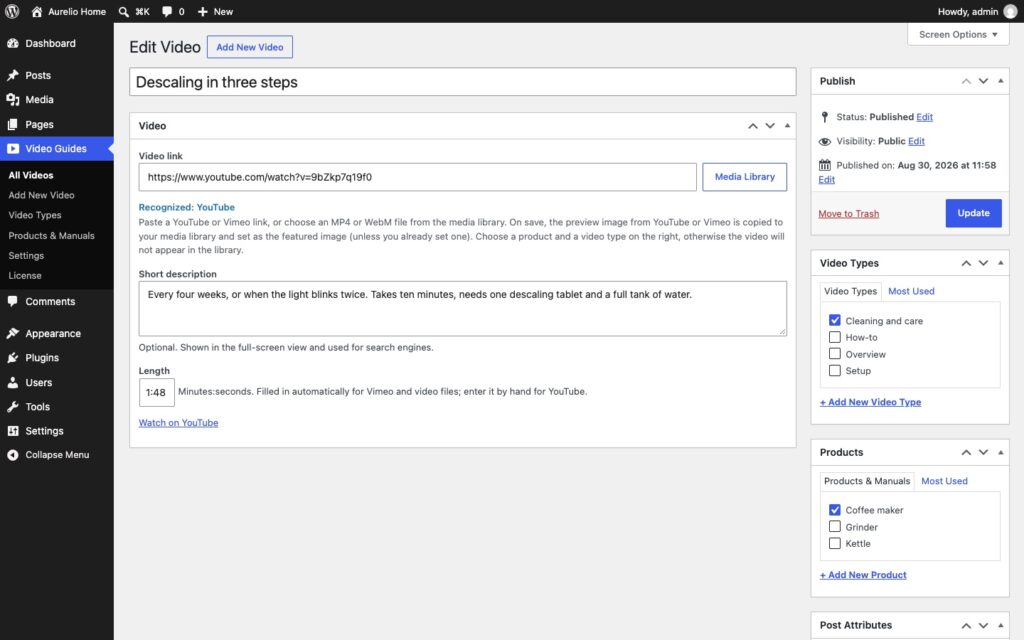Image resolution: width=1024 pixels, height=640 pixels.
Task: Collapse the Products panel triangle
Action: pos(1000,452)
